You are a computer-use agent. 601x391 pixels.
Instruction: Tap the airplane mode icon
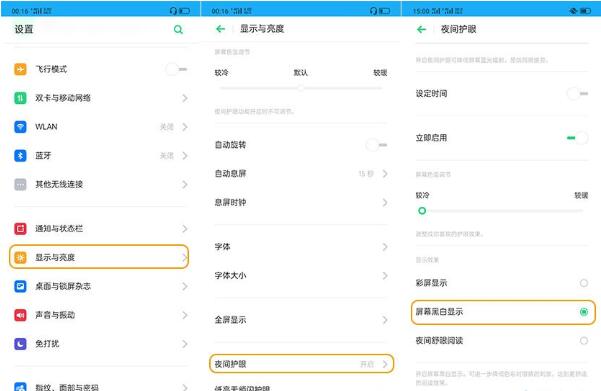click(x=20, y=69)
